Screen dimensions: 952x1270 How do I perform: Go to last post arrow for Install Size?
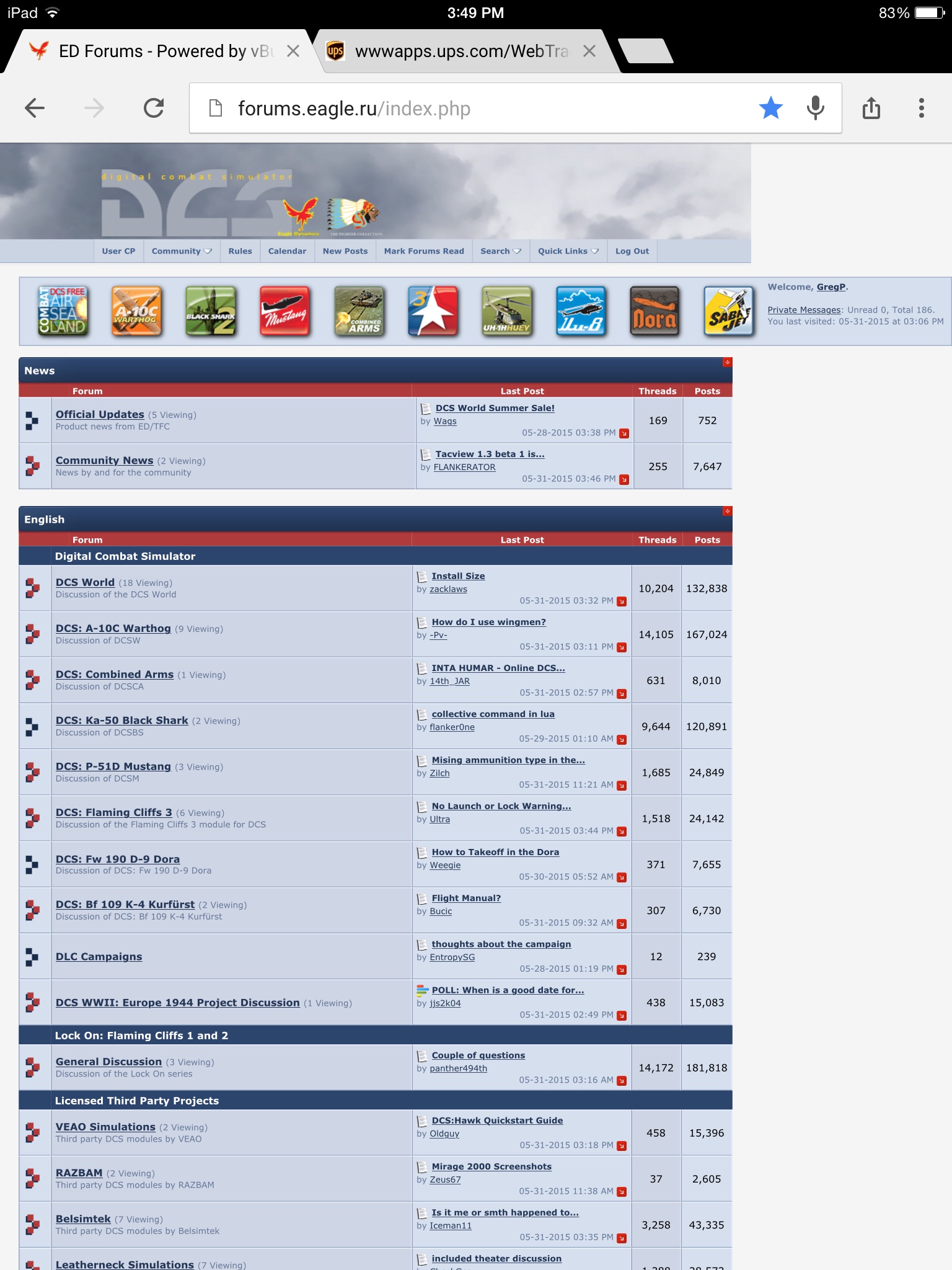coord(622,602)
